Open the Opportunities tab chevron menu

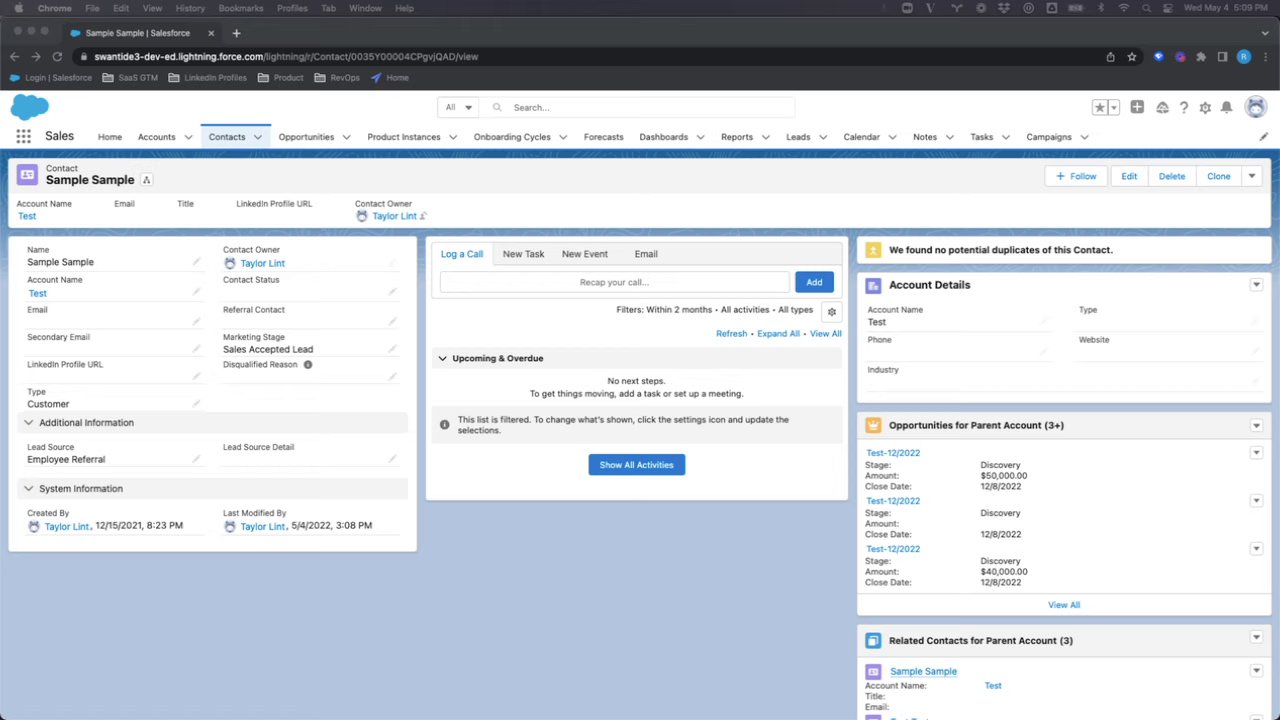pyautogui.click(x=346, y=137)
